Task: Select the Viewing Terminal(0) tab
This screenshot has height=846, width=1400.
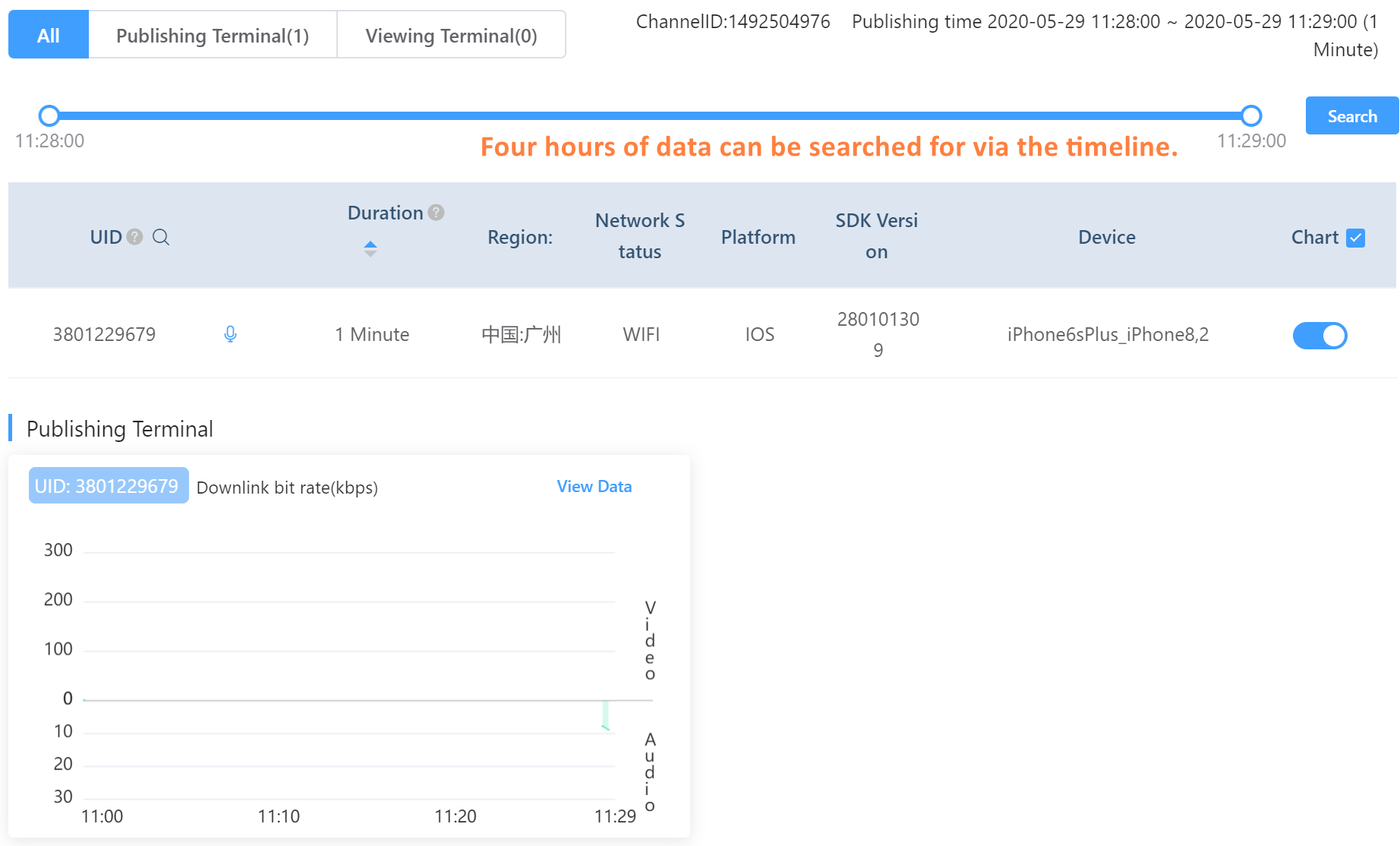Action: coord(451,35)
